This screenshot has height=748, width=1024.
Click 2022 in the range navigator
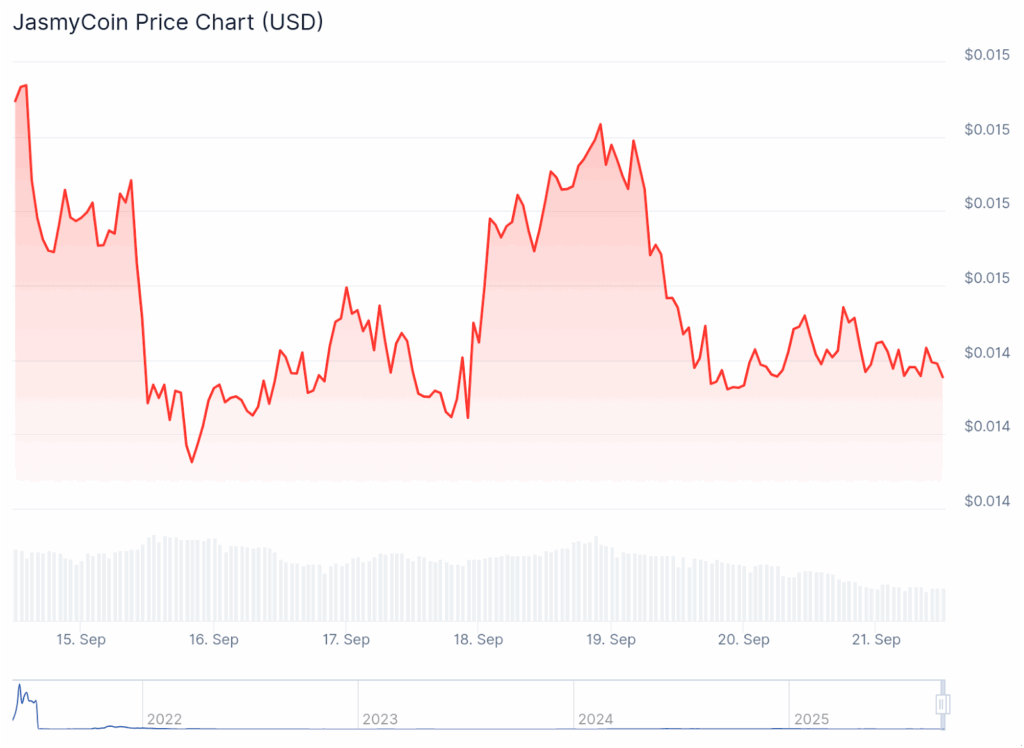coord(164,719)
